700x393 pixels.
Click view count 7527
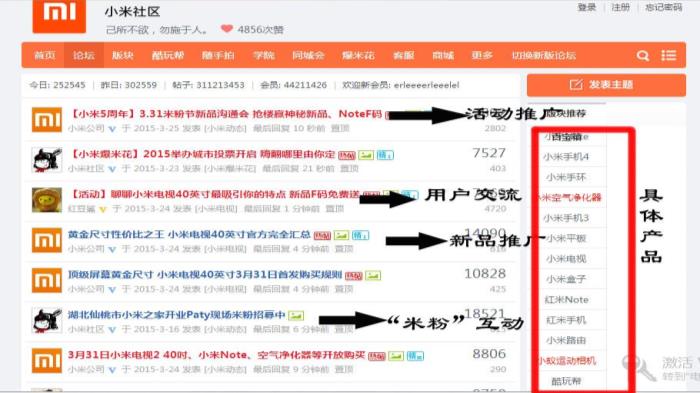[x=489, y=153]
